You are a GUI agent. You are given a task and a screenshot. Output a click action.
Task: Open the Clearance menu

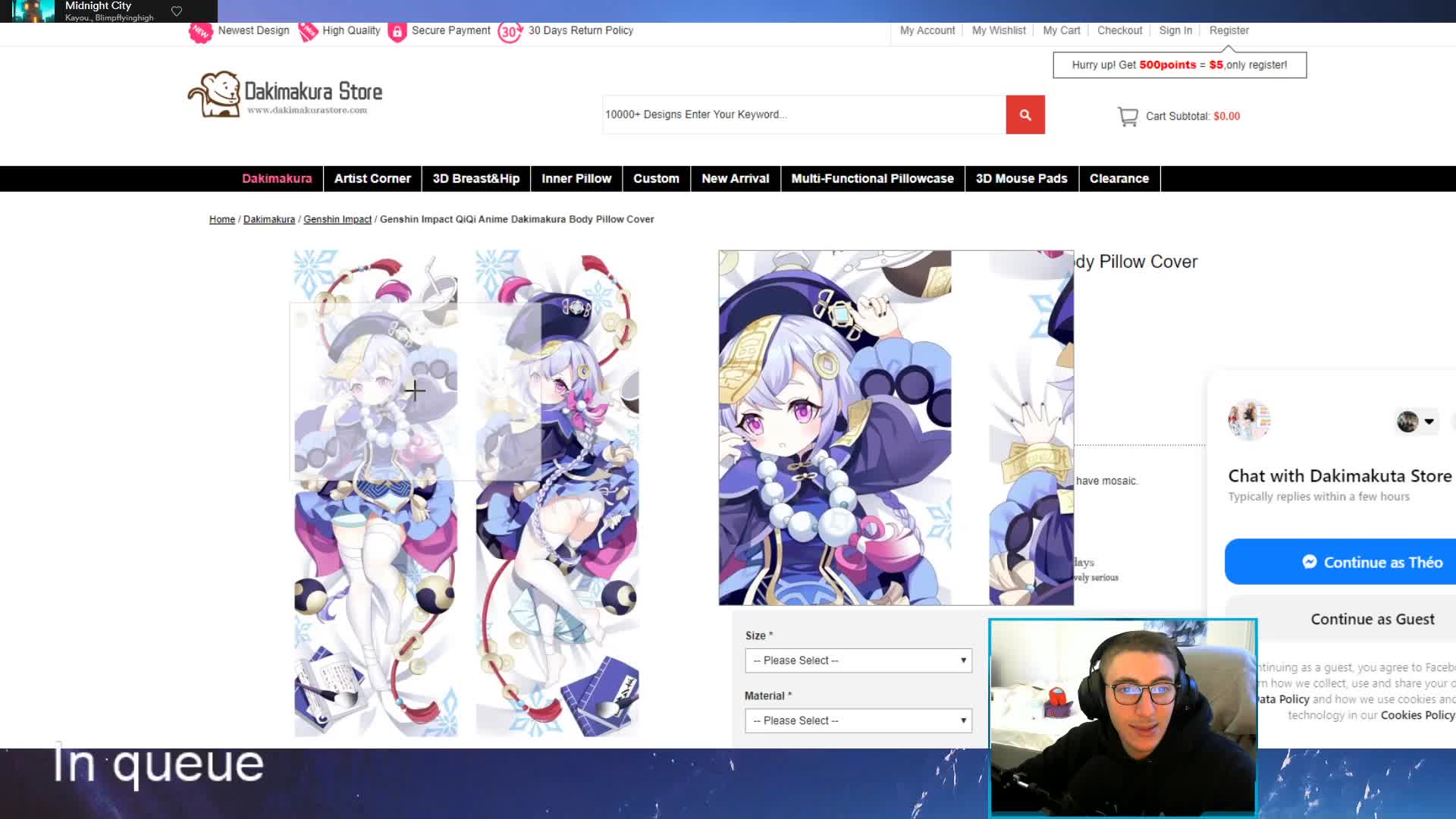click(x=1119, y=178)
